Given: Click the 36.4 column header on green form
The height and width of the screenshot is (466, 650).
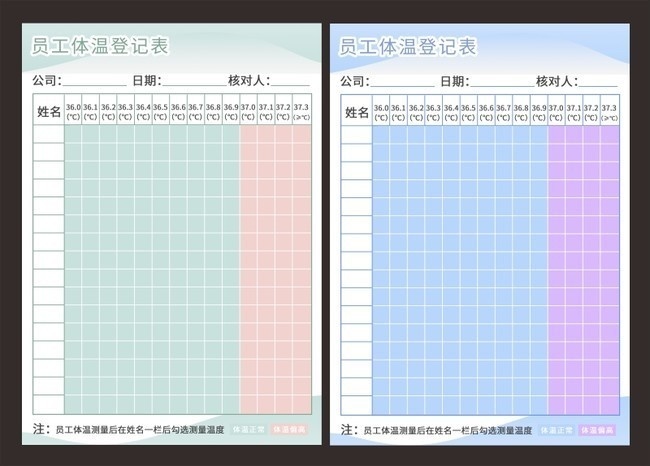Looking at the screenshot, I should 143,109.
